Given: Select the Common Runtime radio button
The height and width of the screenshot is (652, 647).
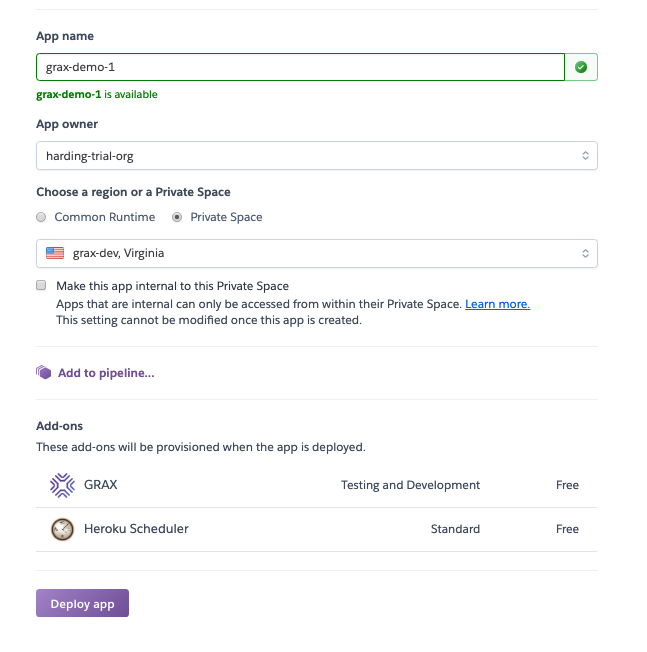Looking at the screenshot, I should 41,217.
